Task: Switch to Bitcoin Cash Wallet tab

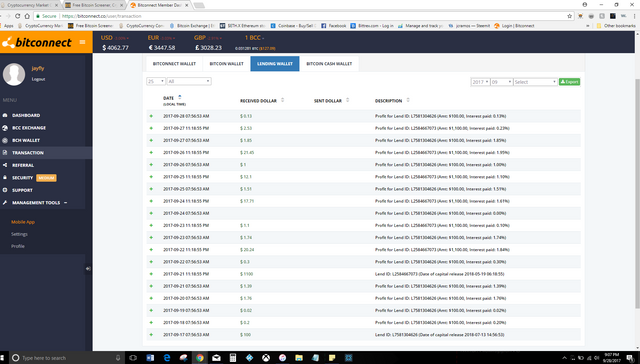Action: [329, 64]
